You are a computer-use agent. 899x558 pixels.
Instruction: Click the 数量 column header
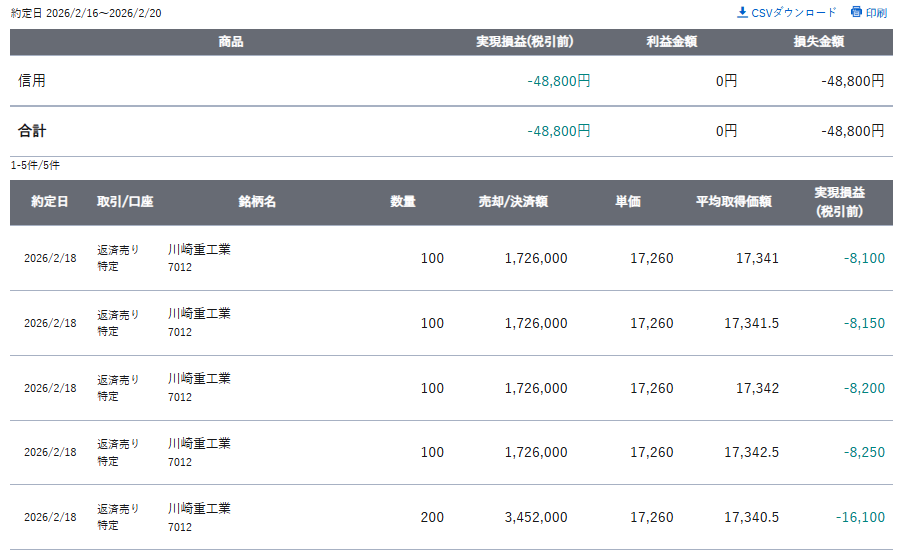(x=403, y=202)
